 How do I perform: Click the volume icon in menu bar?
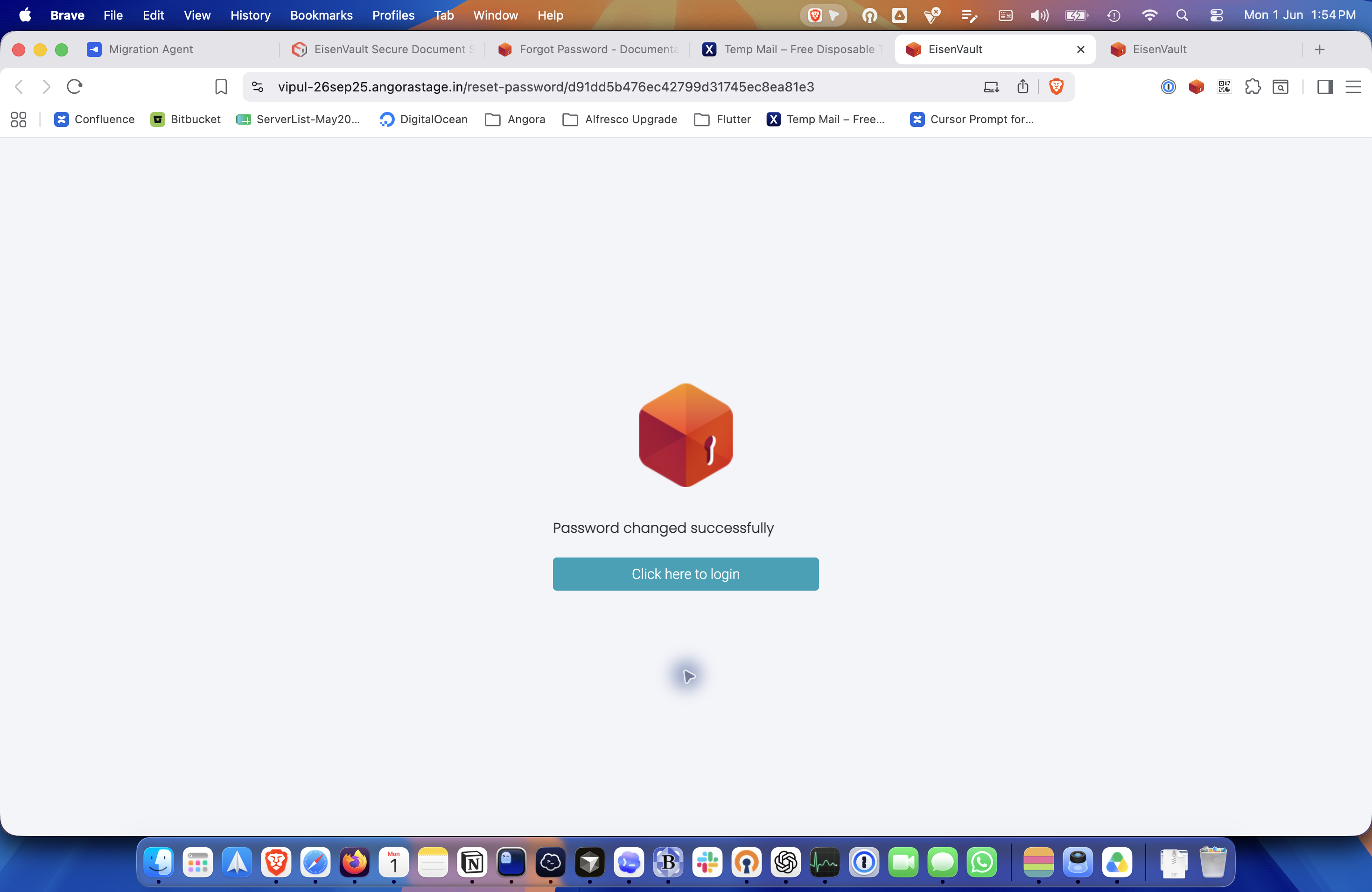(1039, 15)
